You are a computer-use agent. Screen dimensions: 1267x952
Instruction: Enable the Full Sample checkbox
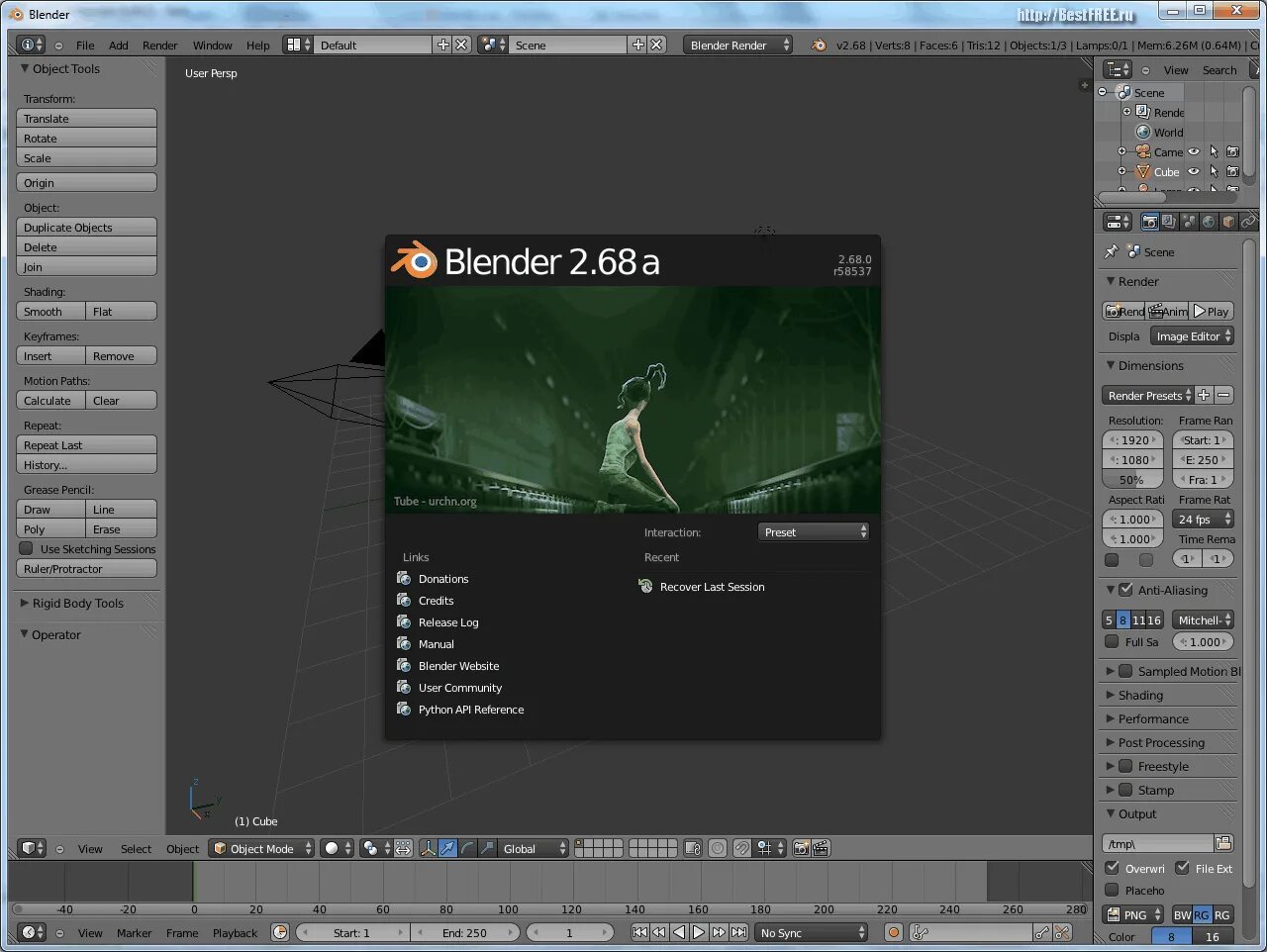[x=1112, y=641]
